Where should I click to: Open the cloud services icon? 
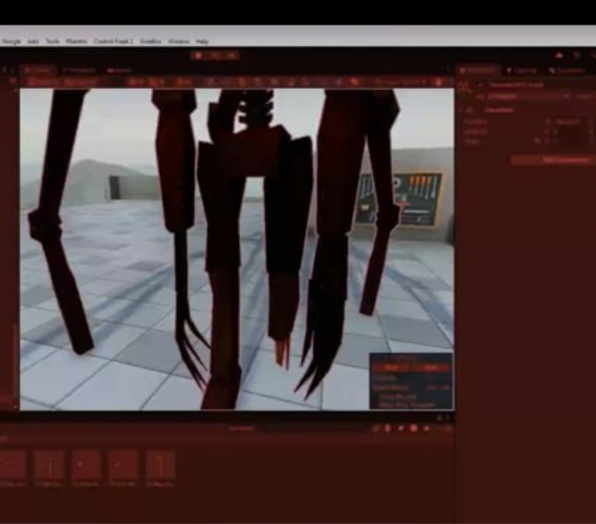[x=560, y=56]
